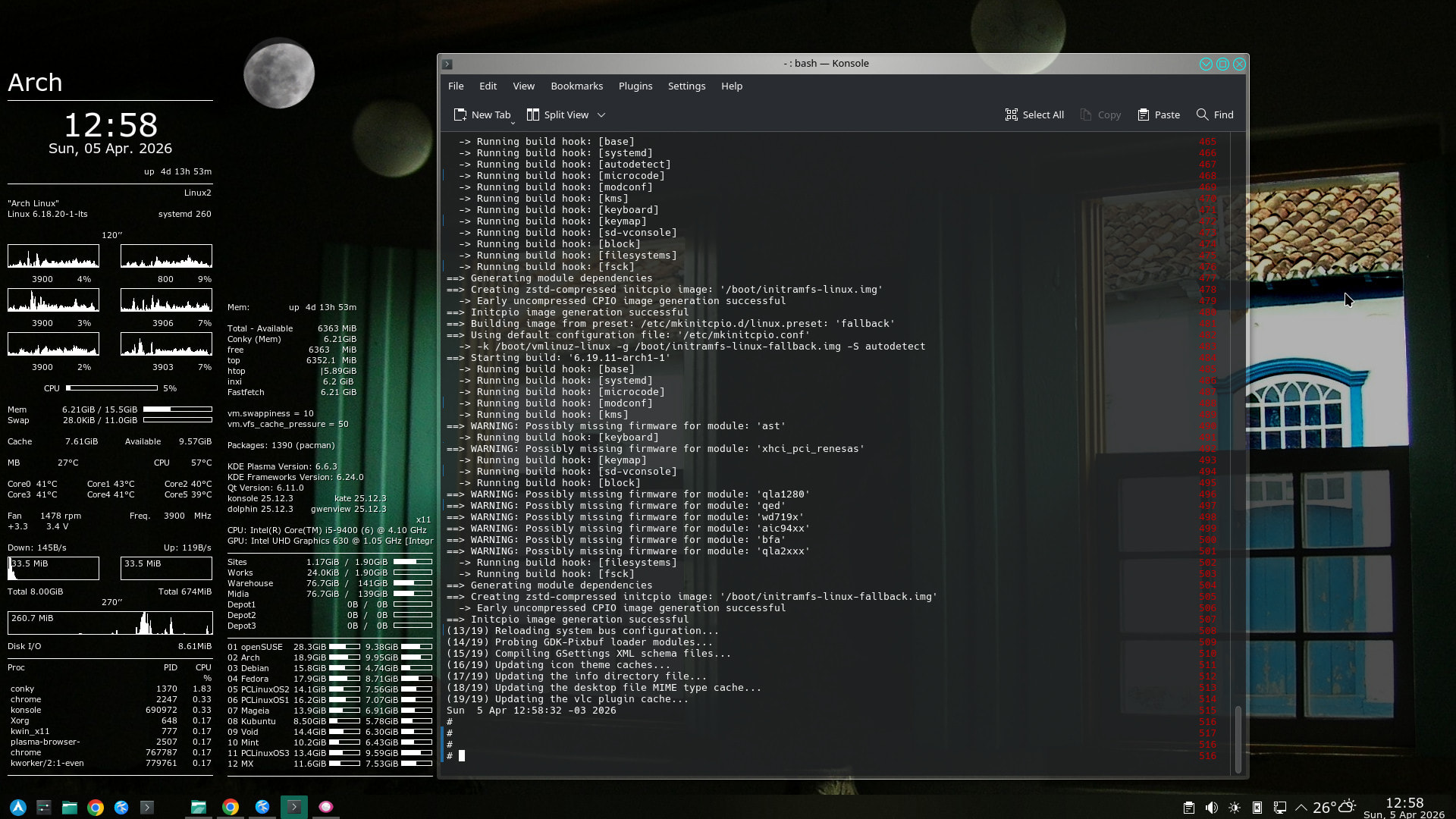1456x819 pixels.
Task: Open the audio volume tray icon
Action: (x=1212, y=808)
